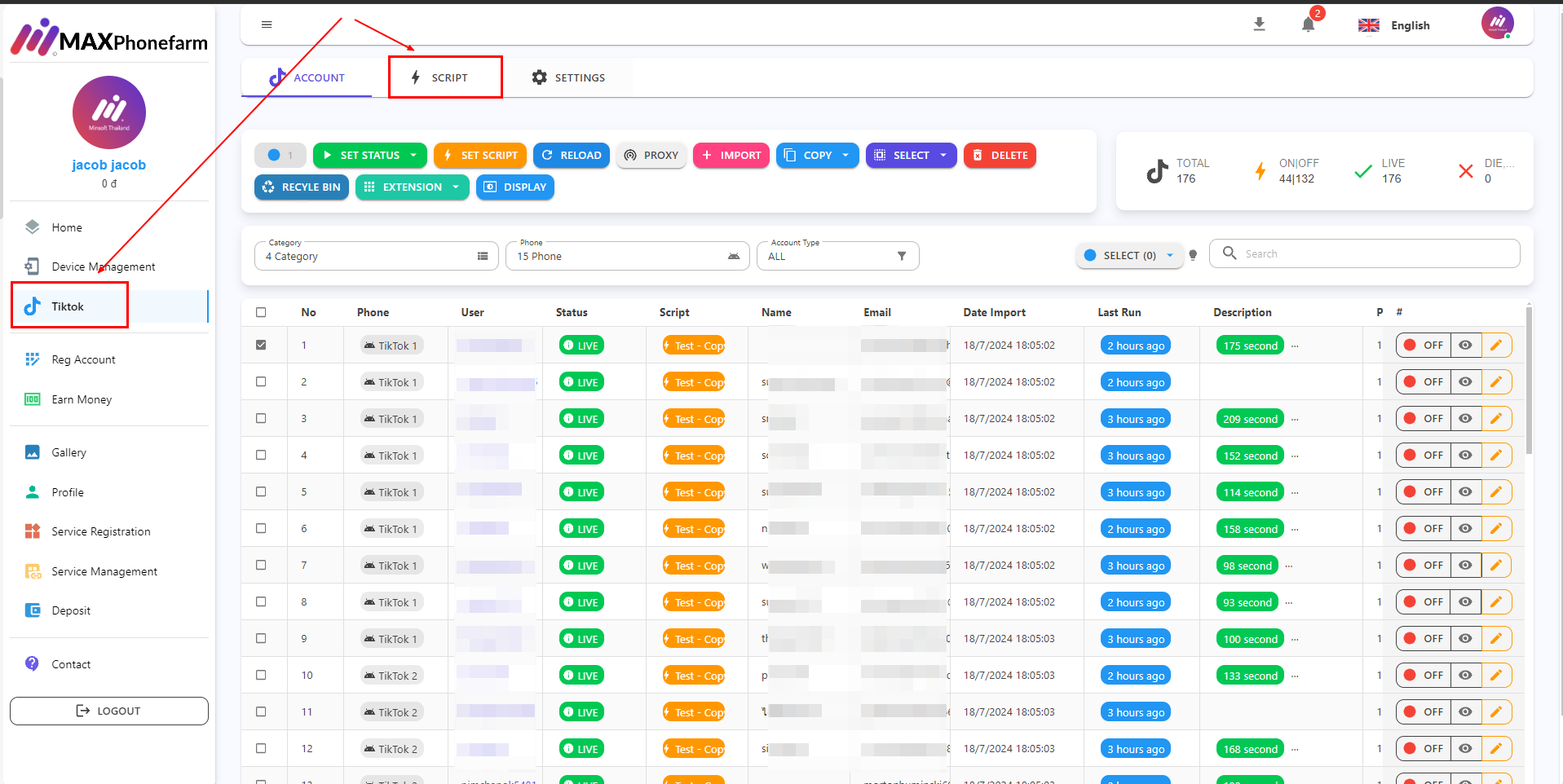The image size is (1563, 784).
Task: Click the red Delete button
Action: click(1000, 155)
